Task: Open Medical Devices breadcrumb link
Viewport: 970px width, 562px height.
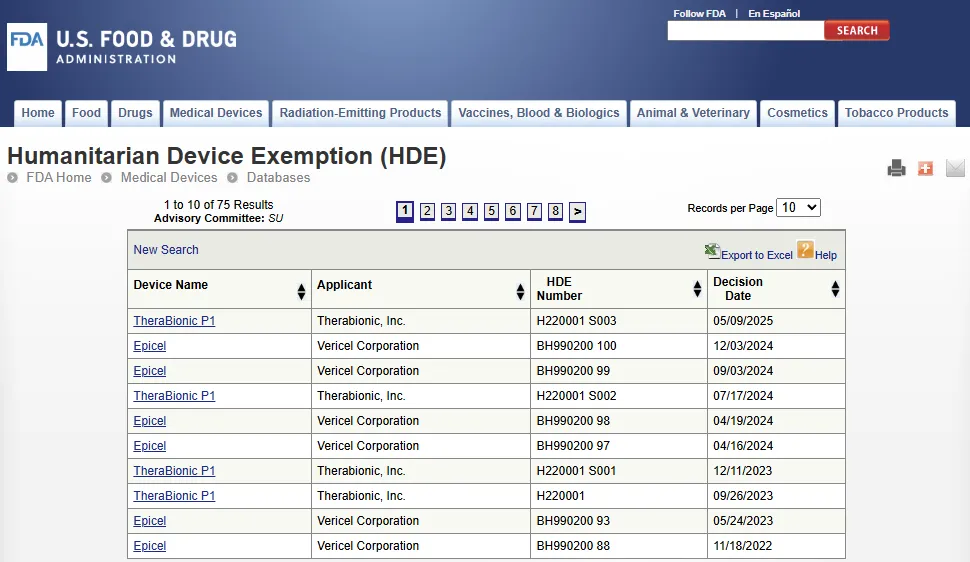Action: click(169, 178)
